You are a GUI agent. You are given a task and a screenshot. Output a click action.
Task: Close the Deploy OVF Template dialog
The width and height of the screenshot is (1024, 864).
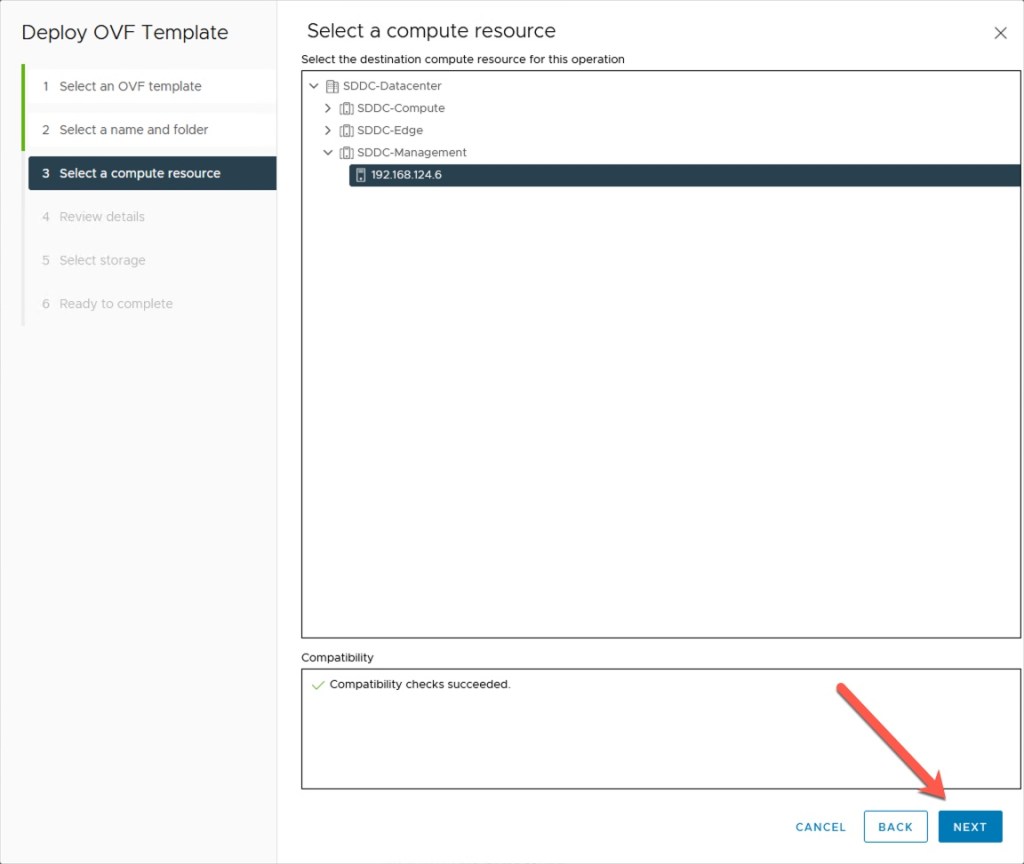coord(1000,33)
